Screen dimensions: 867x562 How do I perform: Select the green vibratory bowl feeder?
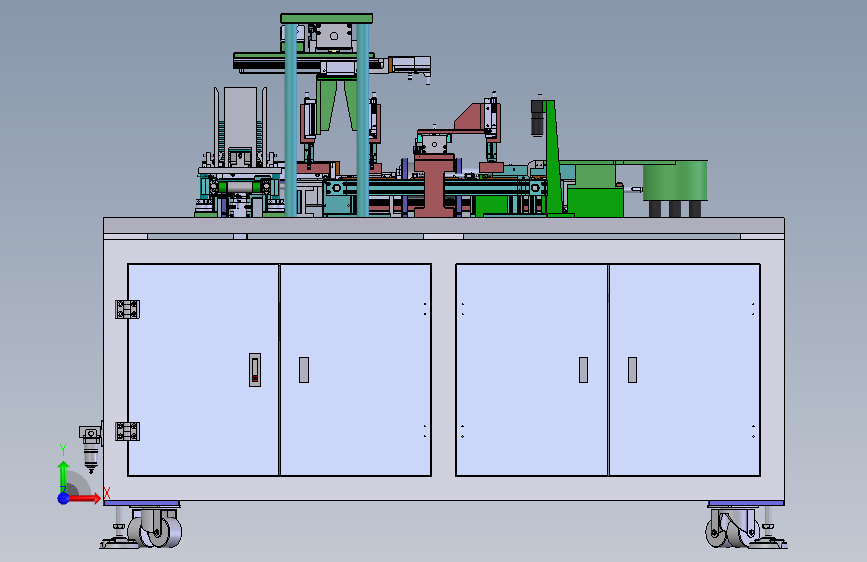[675, 180]
